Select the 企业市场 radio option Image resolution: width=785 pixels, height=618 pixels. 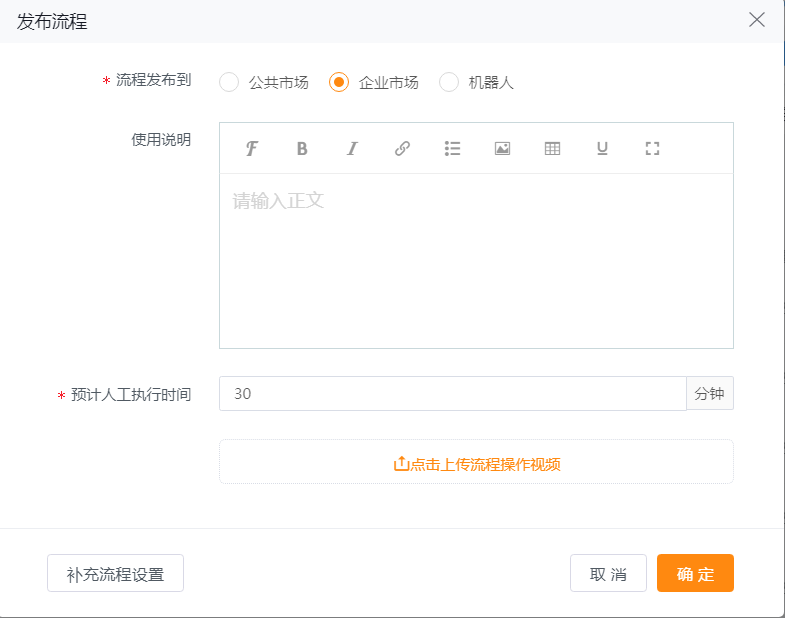point(340,82)
